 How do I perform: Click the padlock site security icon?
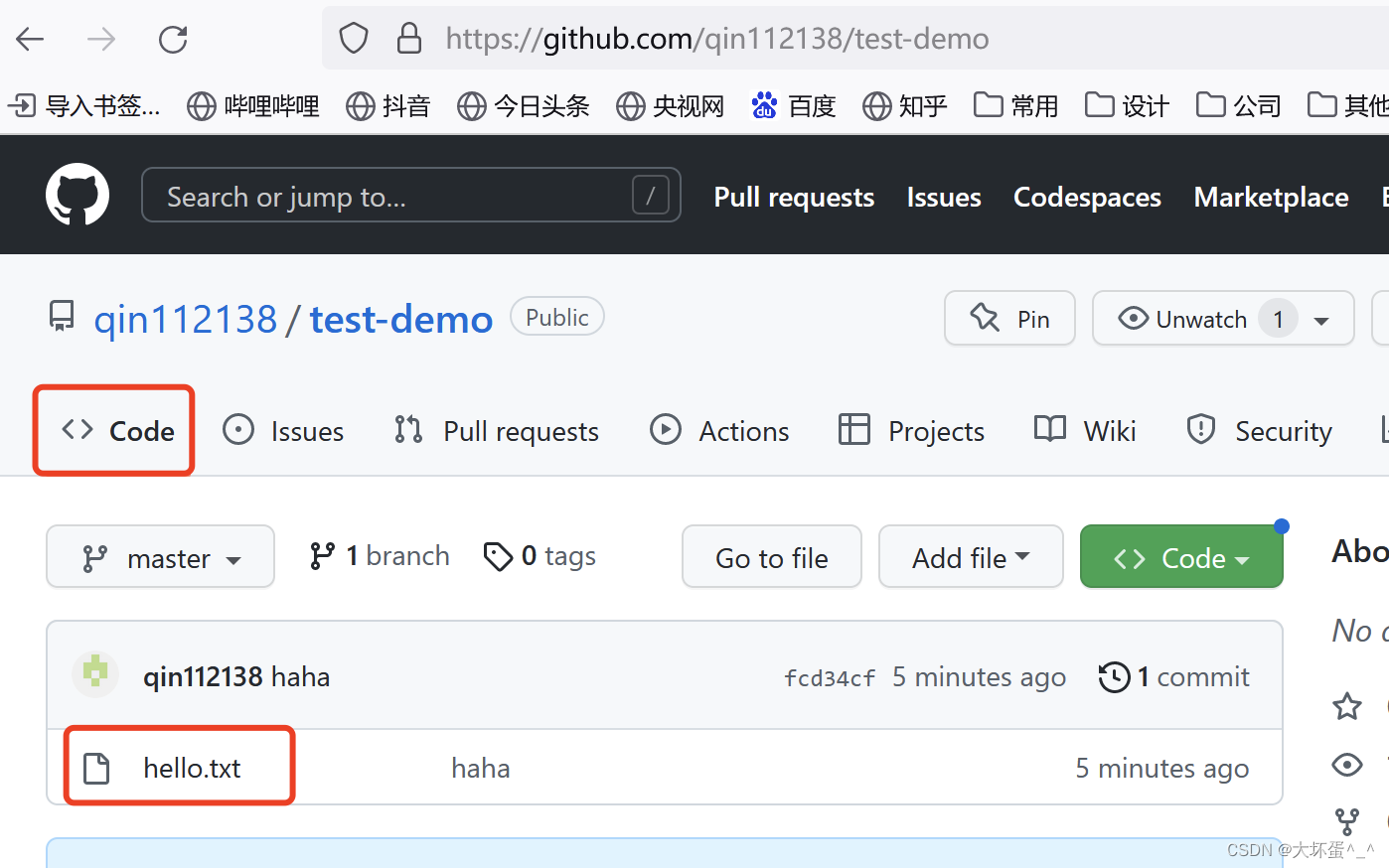409,39
